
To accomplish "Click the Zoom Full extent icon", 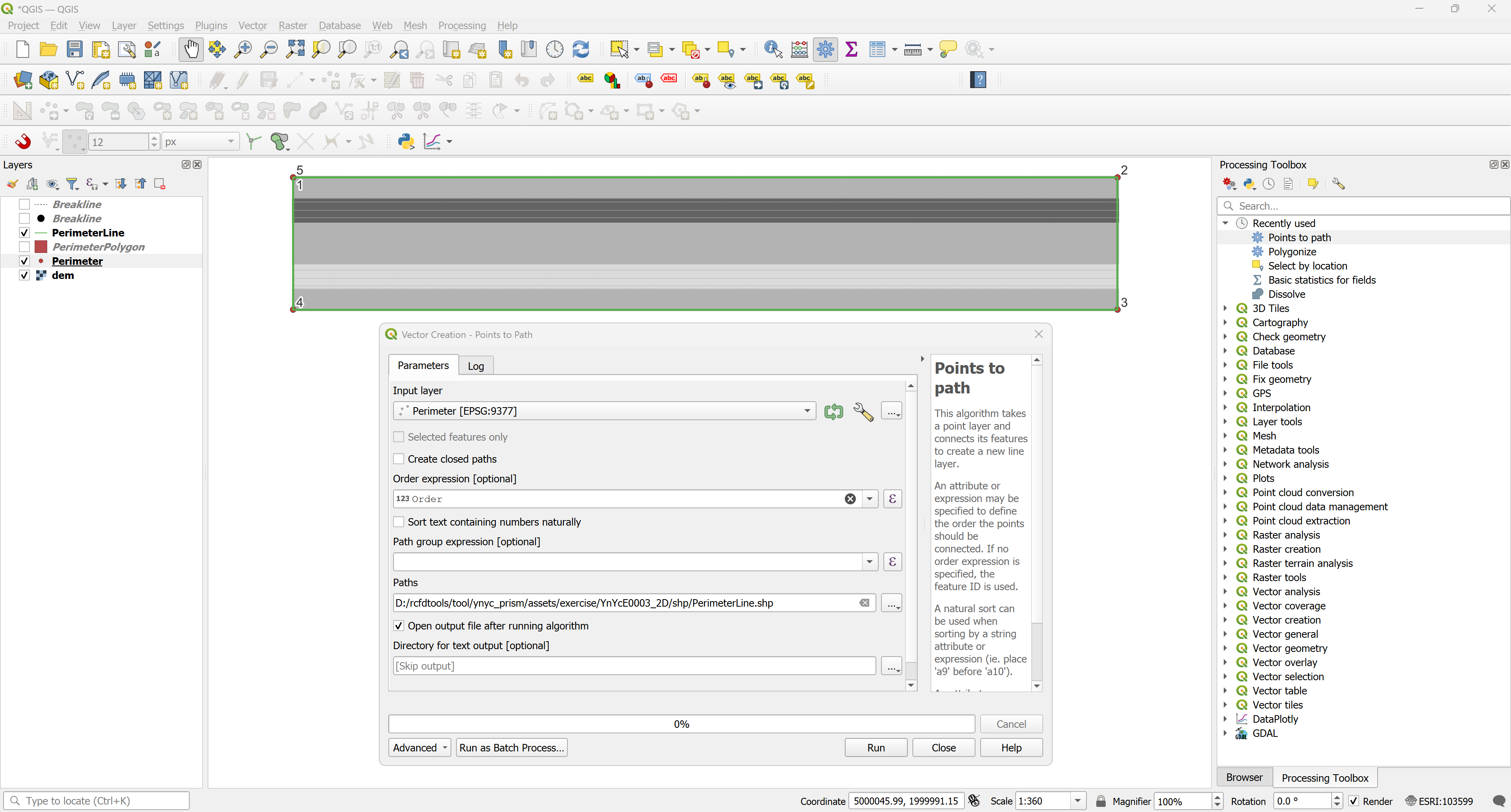I will tap(295, 49).
